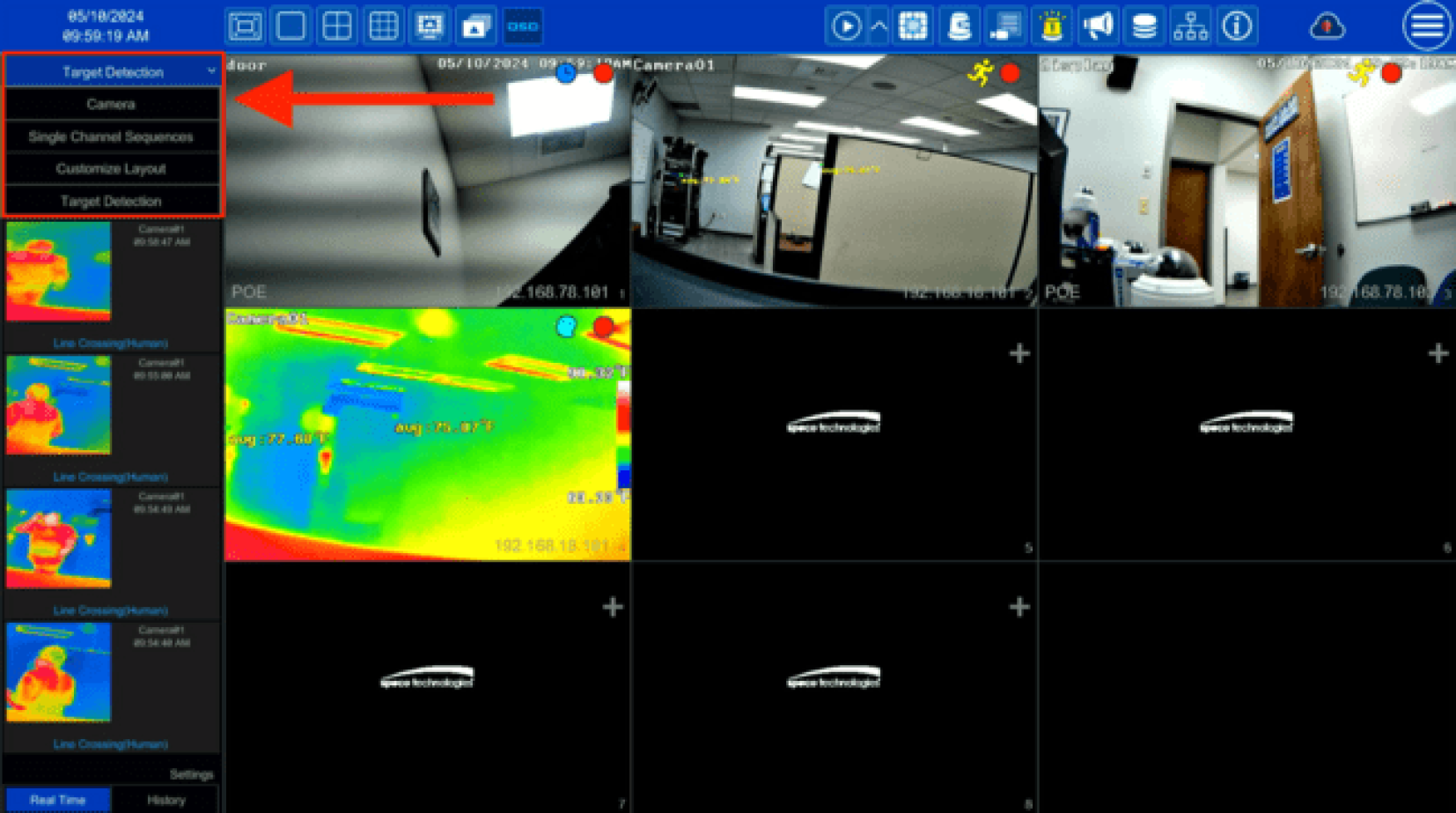
Task: Toggle red record indicator on door camera
Action: click(603, 74)
